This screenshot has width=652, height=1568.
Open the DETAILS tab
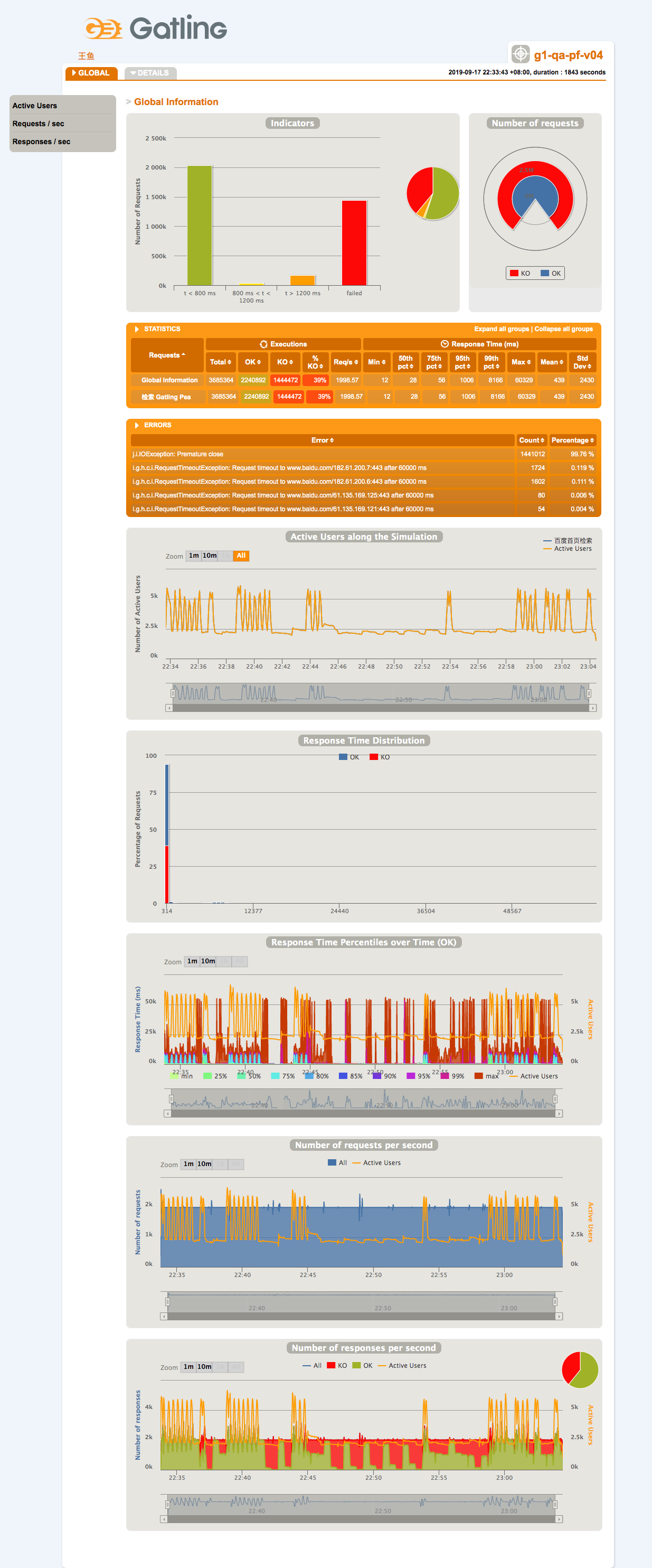tap(150, 73)
